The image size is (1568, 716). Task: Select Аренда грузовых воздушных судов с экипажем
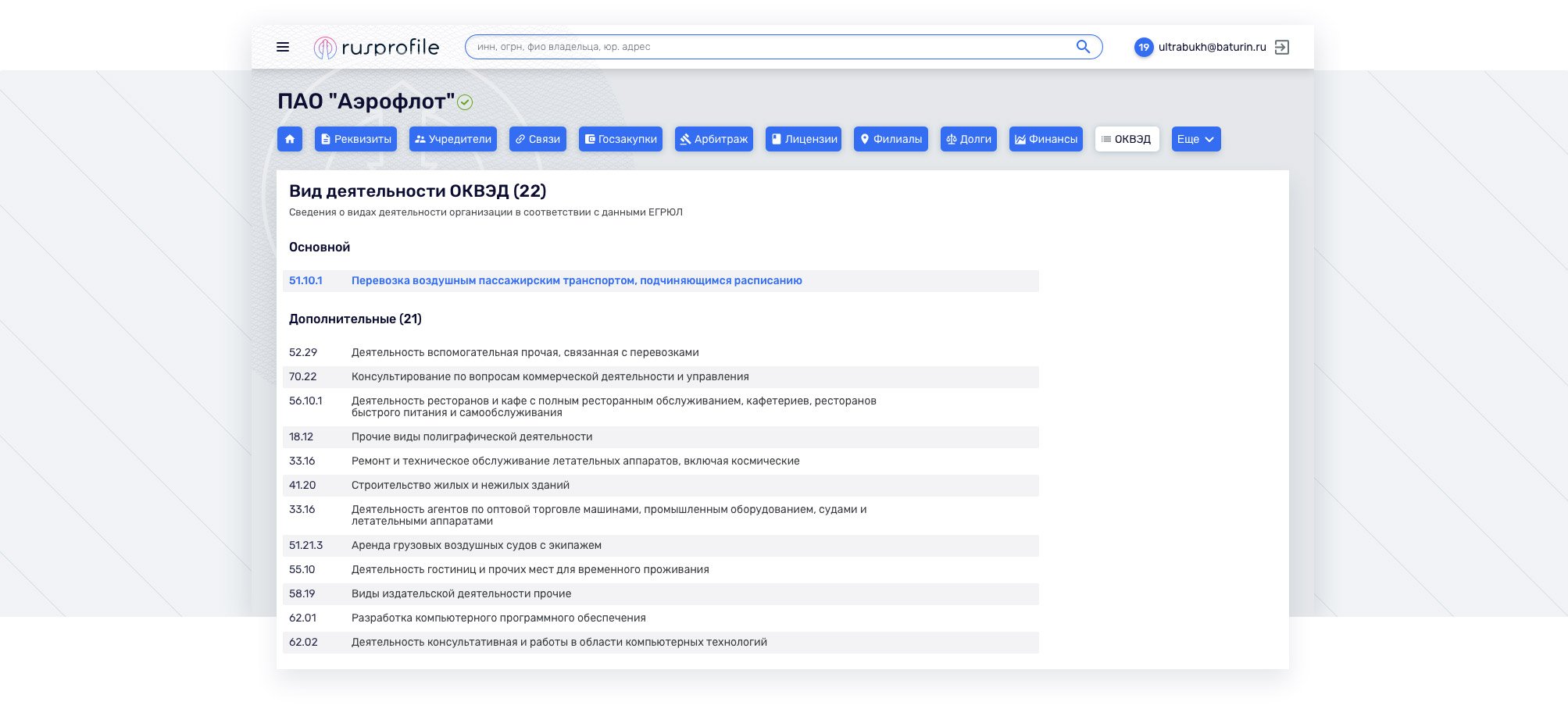[x=477, y=545]
